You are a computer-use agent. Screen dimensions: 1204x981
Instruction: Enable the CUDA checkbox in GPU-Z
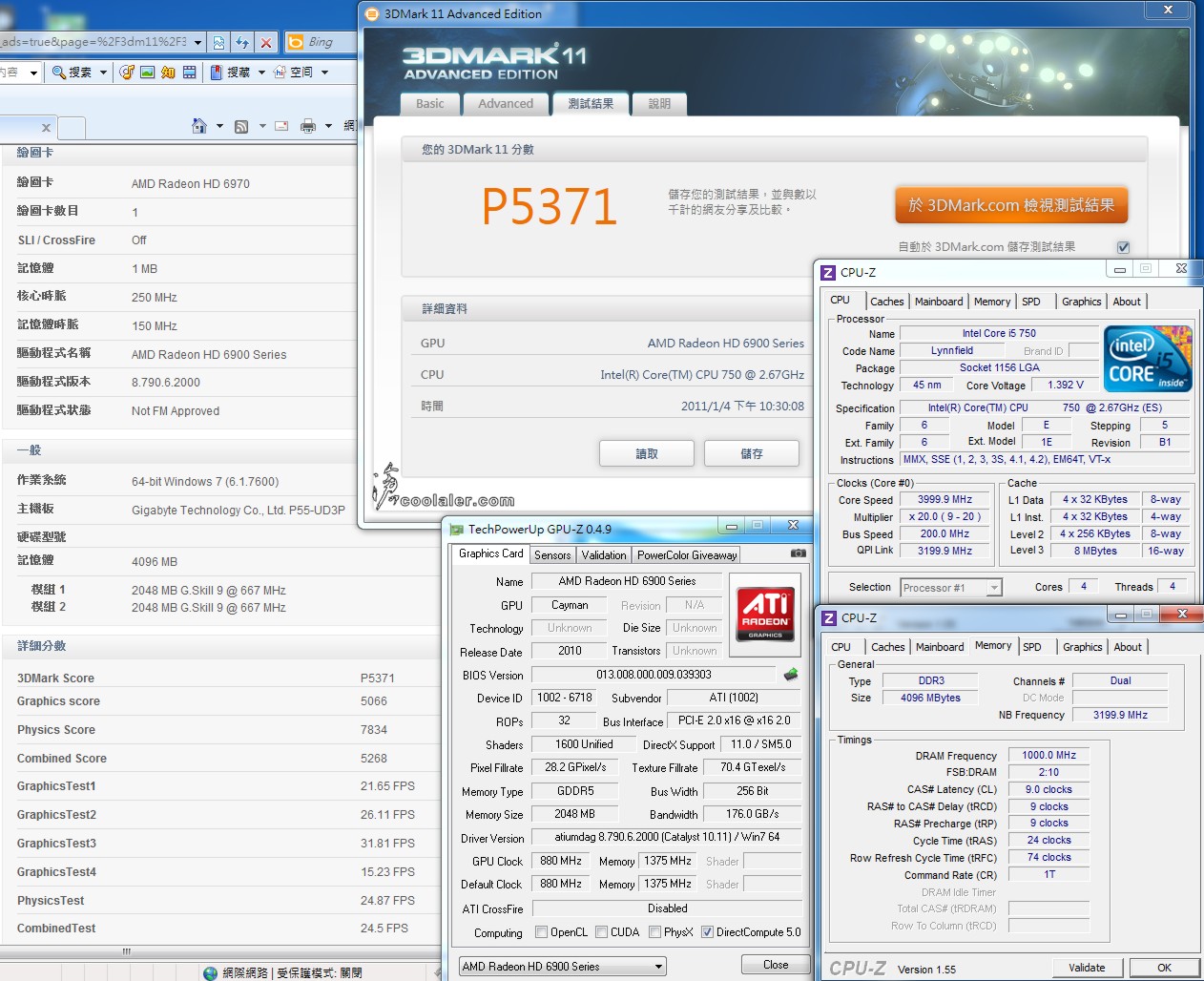[602, 932]
